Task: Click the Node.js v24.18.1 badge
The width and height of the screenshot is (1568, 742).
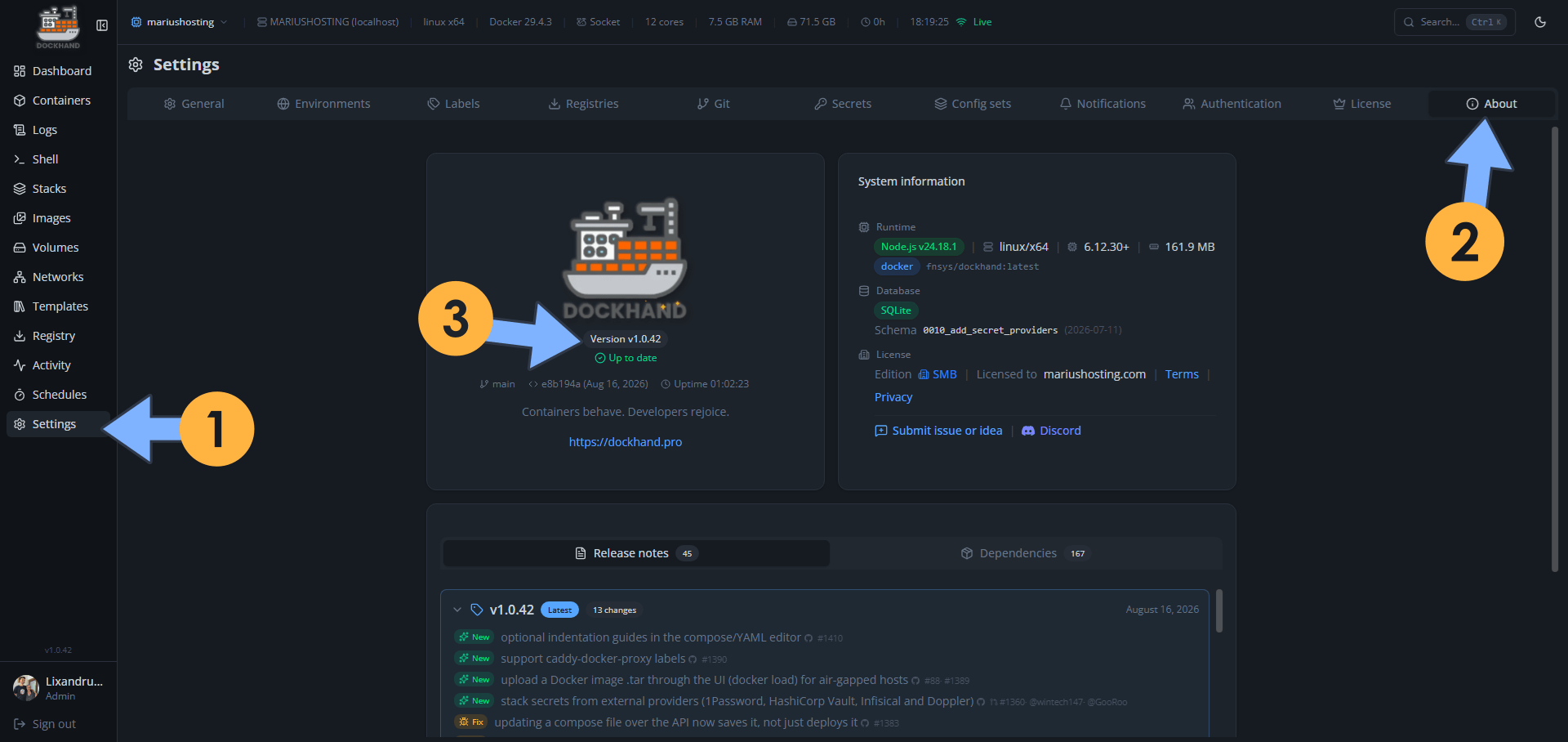Action: pyautogui.click(x=919, y=247)
